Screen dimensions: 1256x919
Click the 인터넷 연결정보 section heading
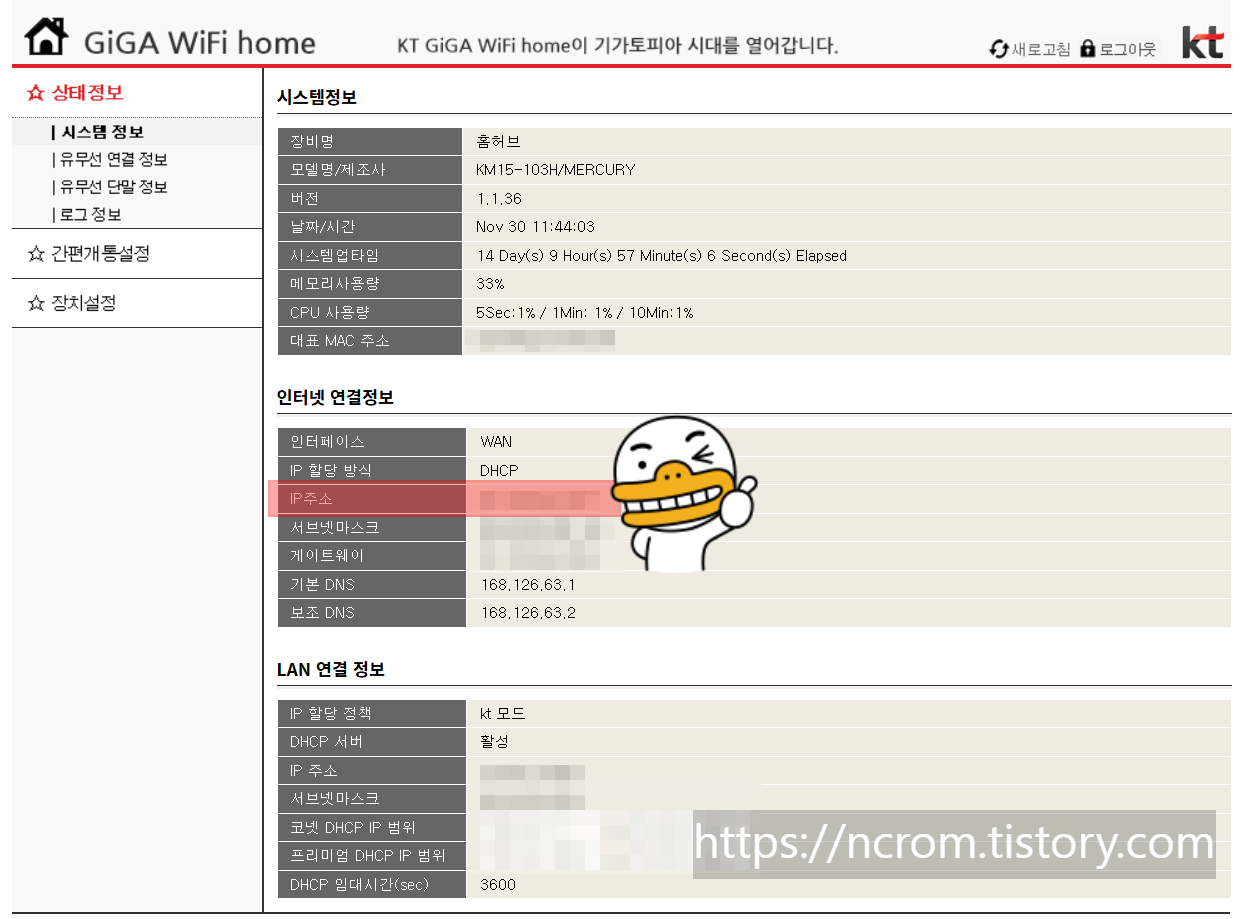335,397
